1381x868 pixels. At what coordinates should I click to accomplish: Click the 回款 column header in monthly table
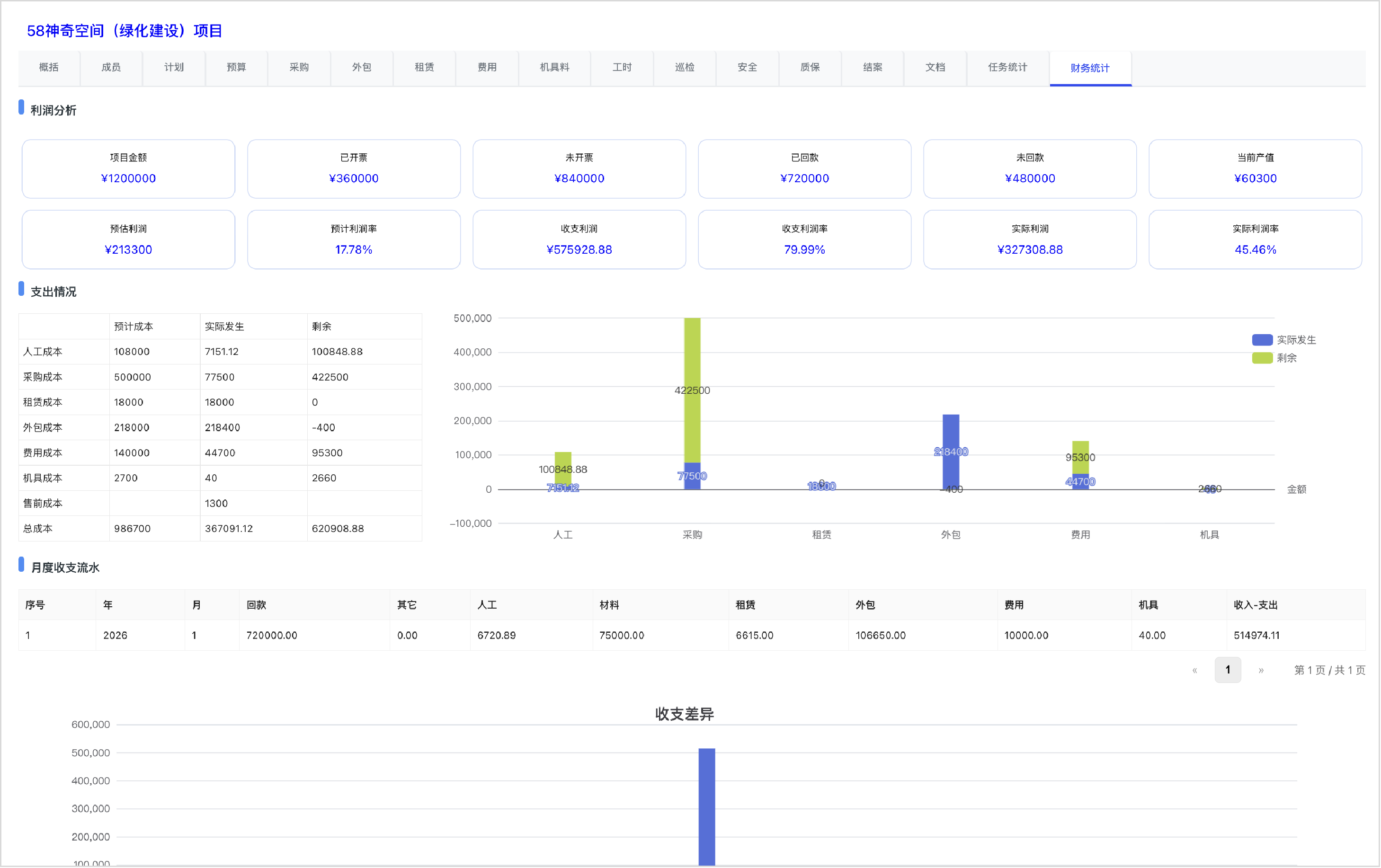[x=256, y=605]
